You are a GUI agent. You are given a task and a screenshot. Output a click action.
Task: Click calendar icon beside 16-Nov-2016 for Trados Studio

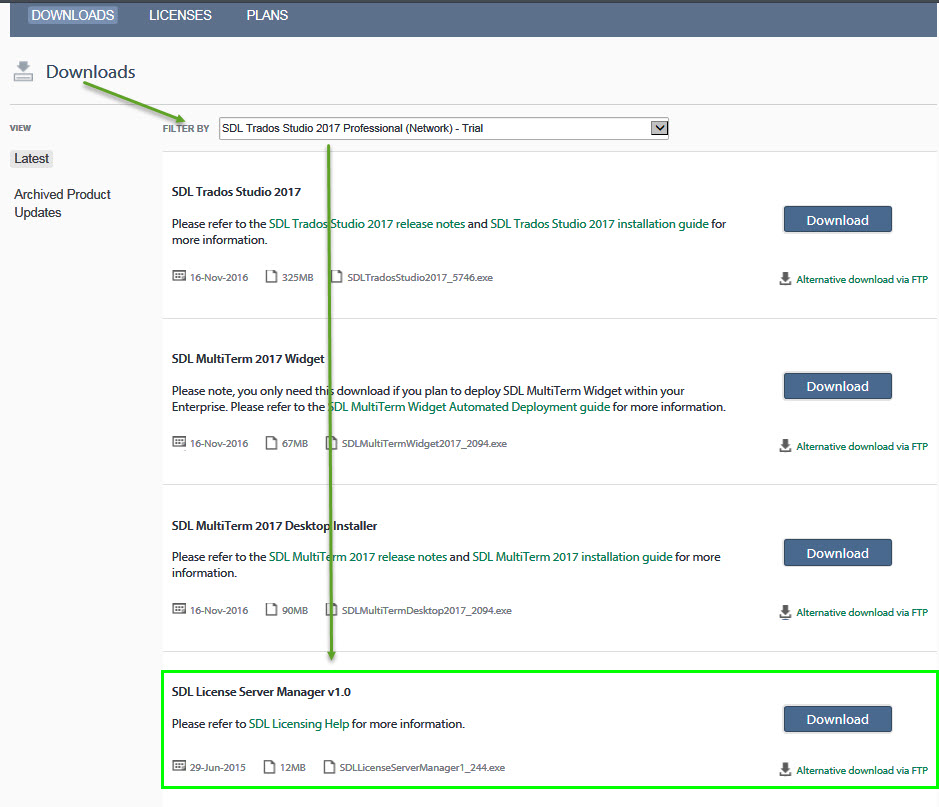[x=179, y=276]
